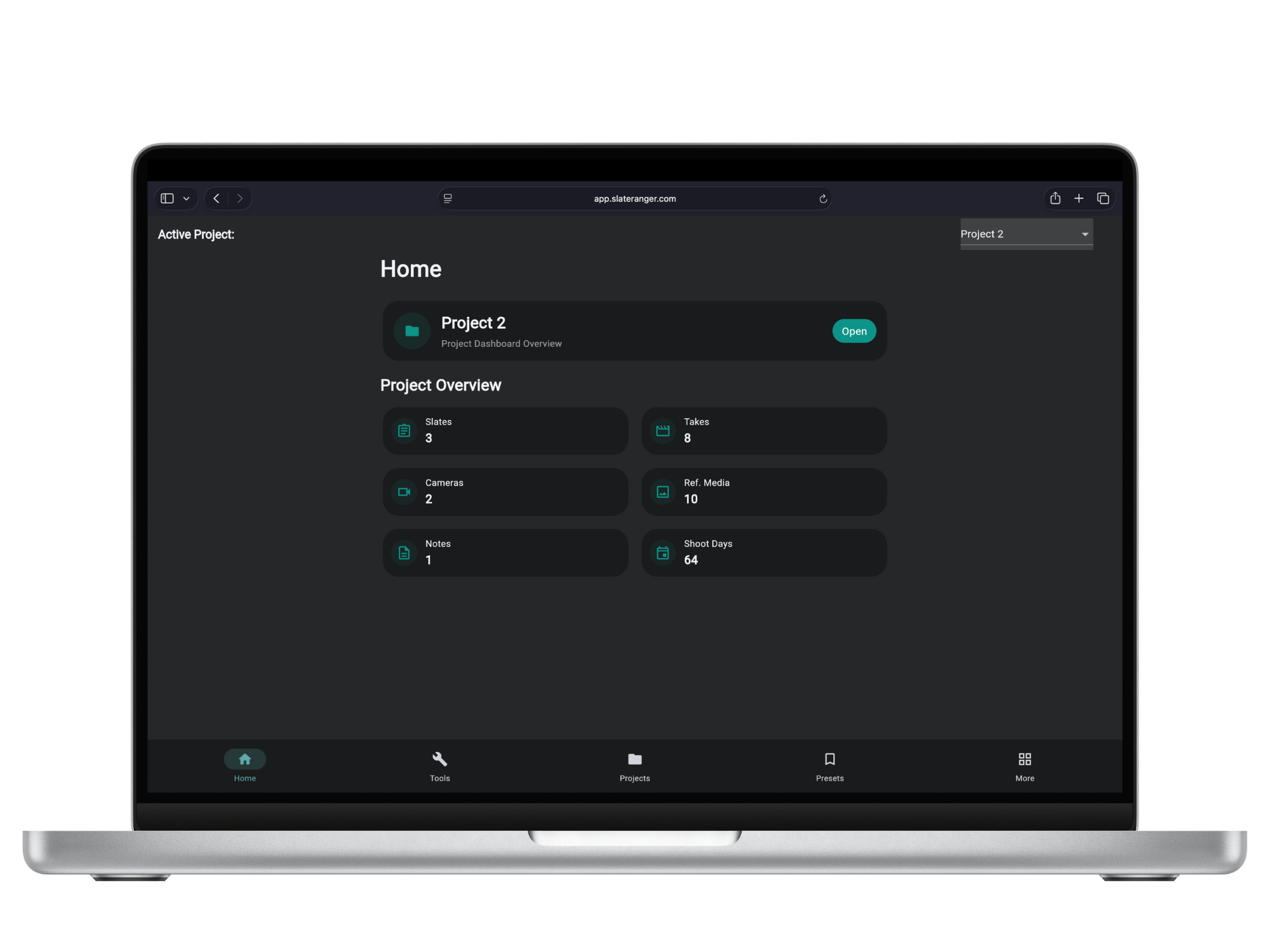Click the Project 2 folder icon
The image size is (1270, 952).
(x=412, y=331)
